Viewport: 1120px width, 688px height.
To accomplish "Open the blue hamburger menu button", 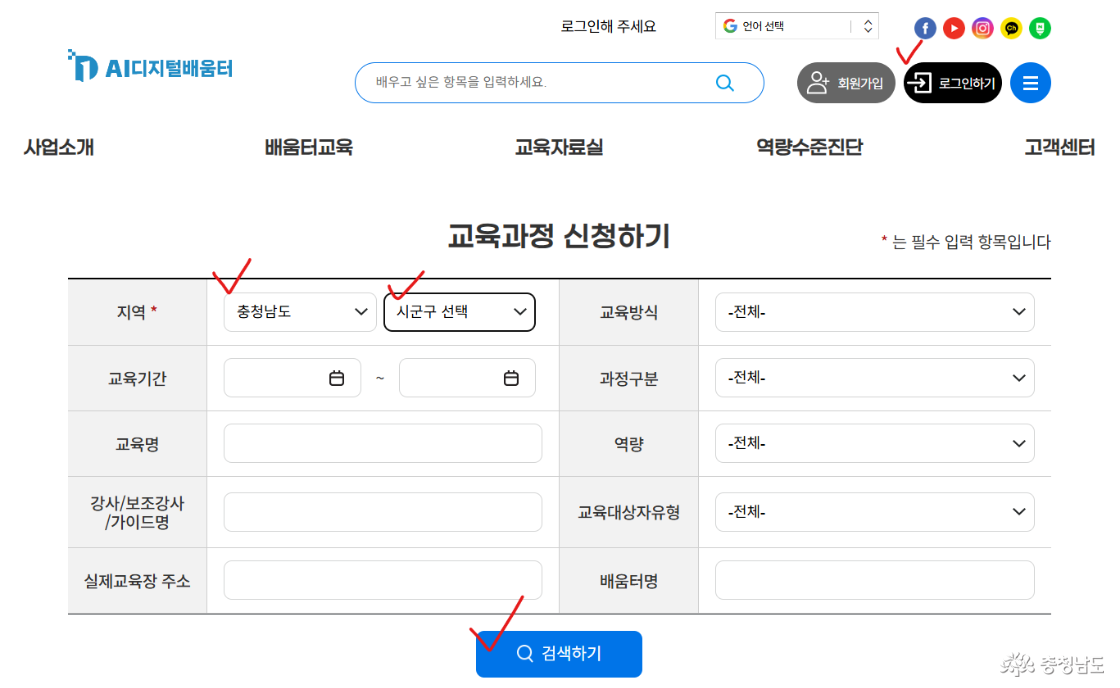I will point(1030,83).
